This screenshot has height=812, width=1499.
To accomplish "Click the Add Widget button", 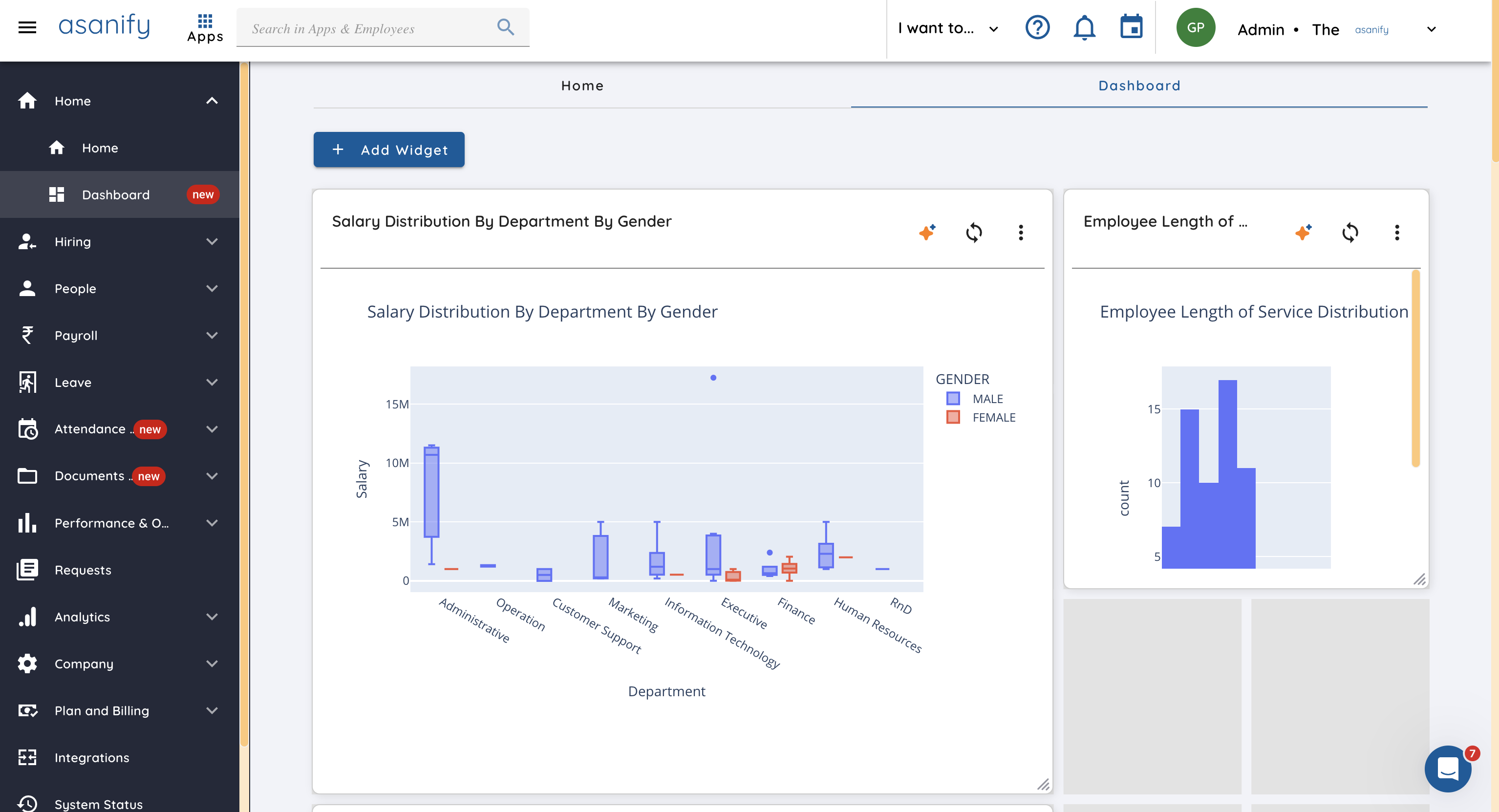I will pyautogui.click(x=389, y=150).
